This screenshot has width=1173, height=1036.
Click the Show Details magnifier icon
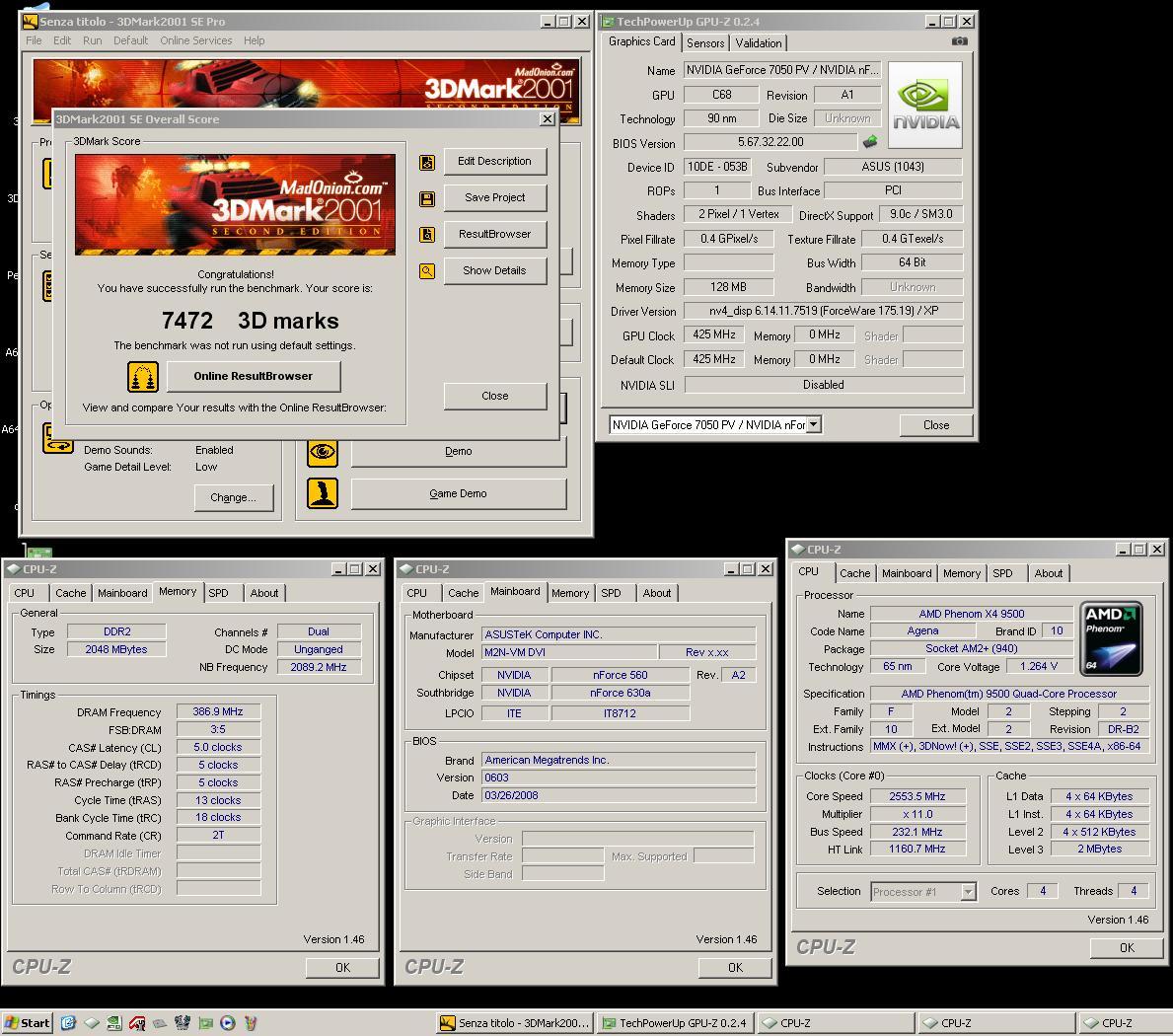coord(426,270)
